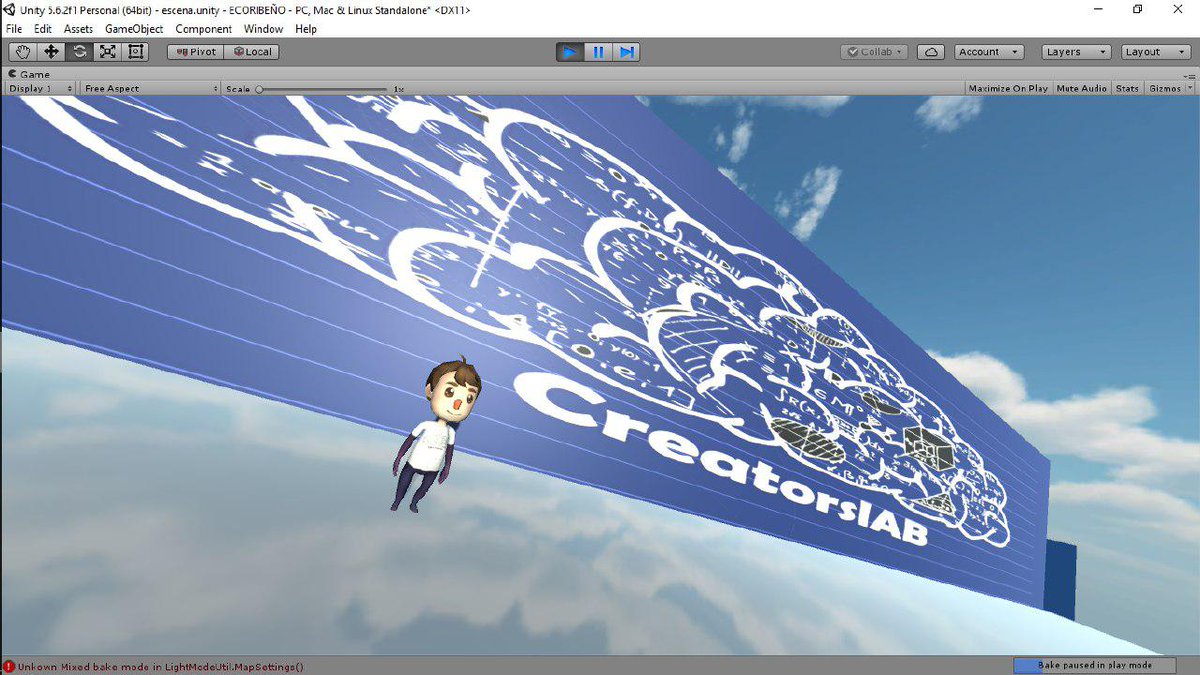Select the Hand tool
Screen dimensions: 1200x675
point(23,52)
